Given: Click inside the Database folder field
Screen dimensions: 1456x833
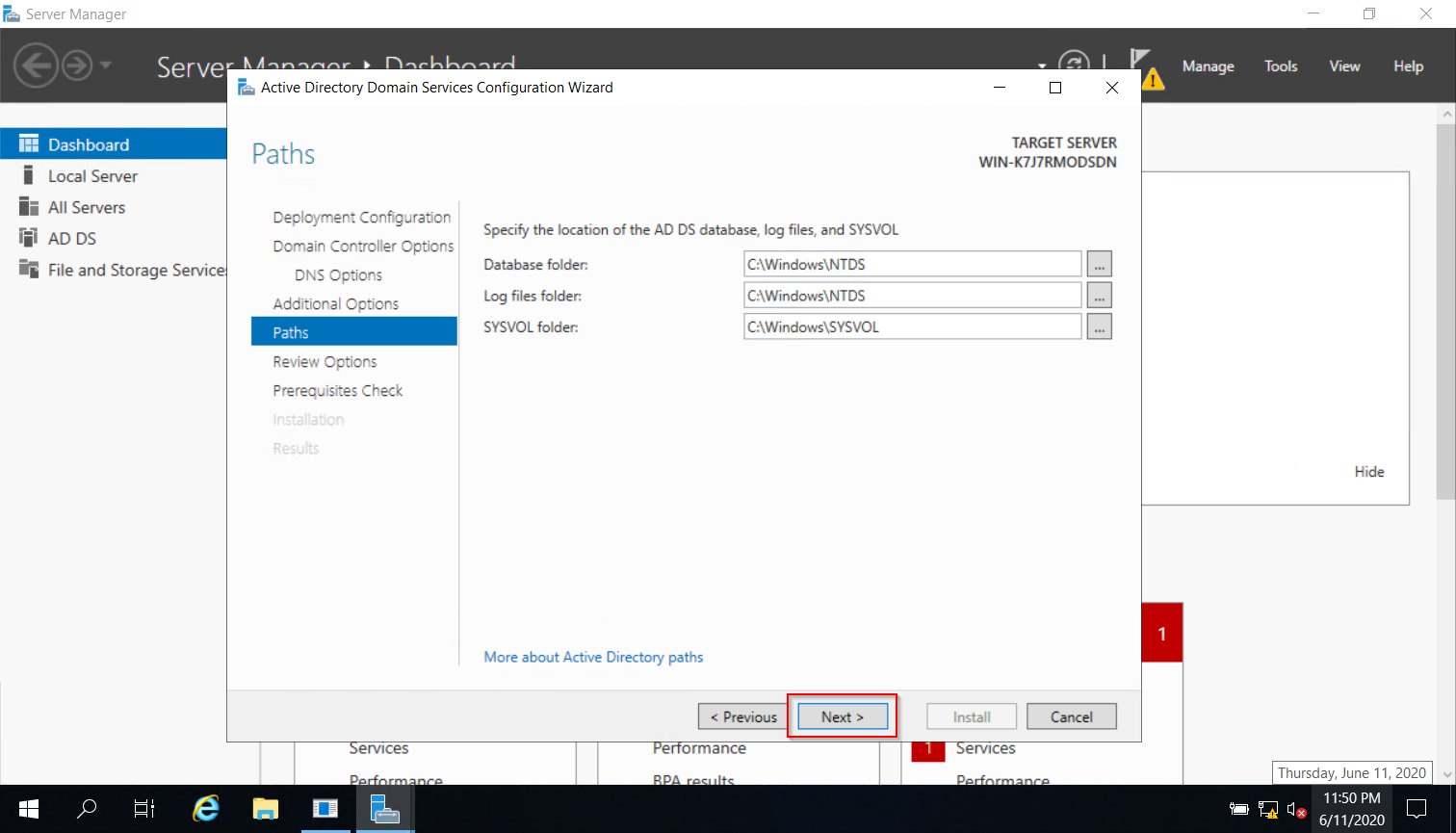Looking at the screenshot, I should coord(911,264).
